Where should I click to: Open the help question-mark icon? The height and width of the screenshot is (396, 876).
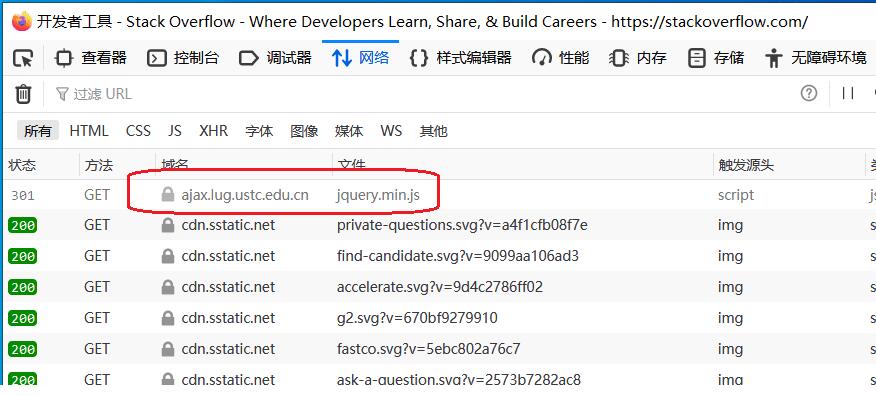(808, 93)
